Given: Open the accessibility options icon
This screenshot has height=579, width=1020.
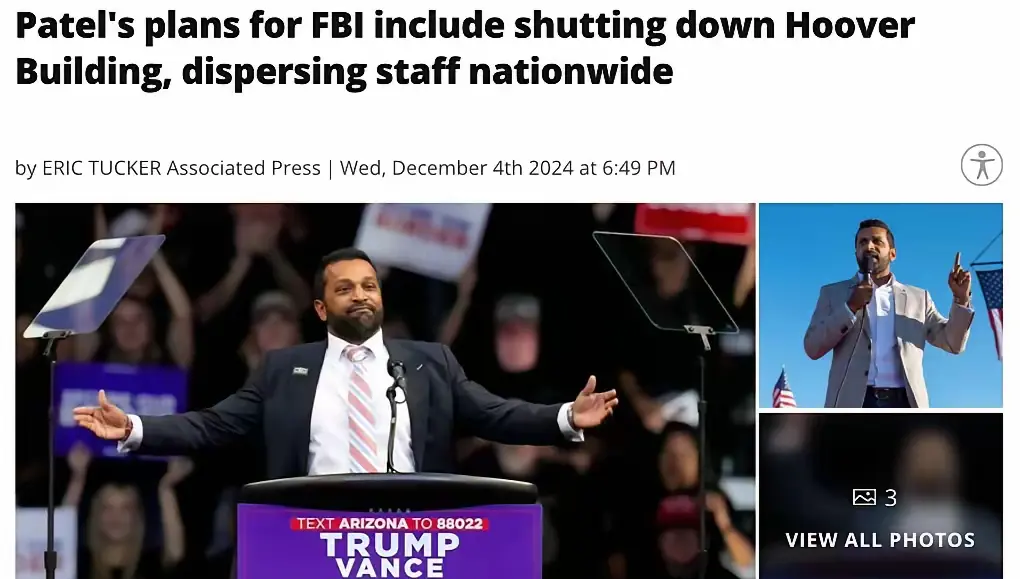Looking at the screenshot, I should [982, 165].
